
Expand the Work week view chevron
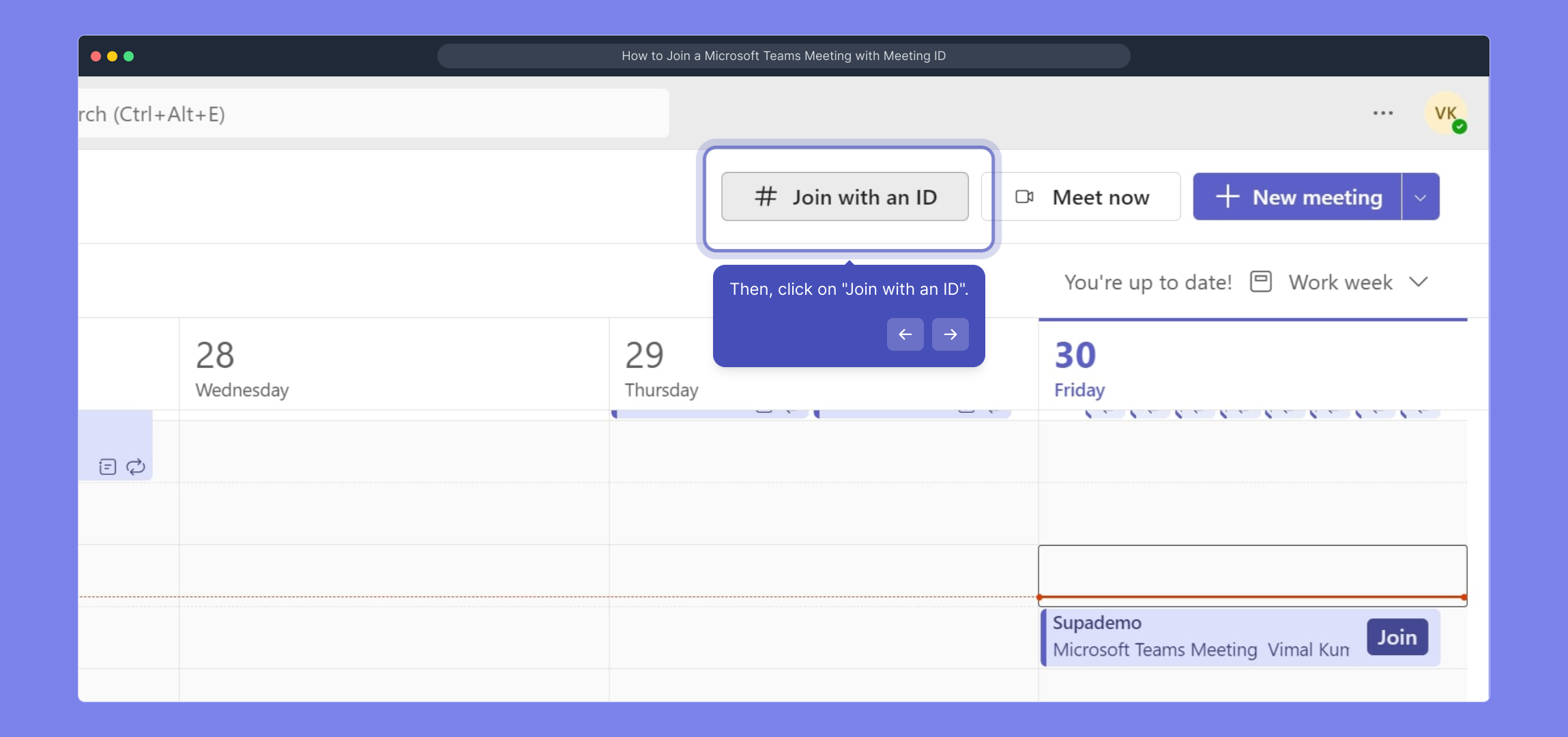pos(1419,282)
